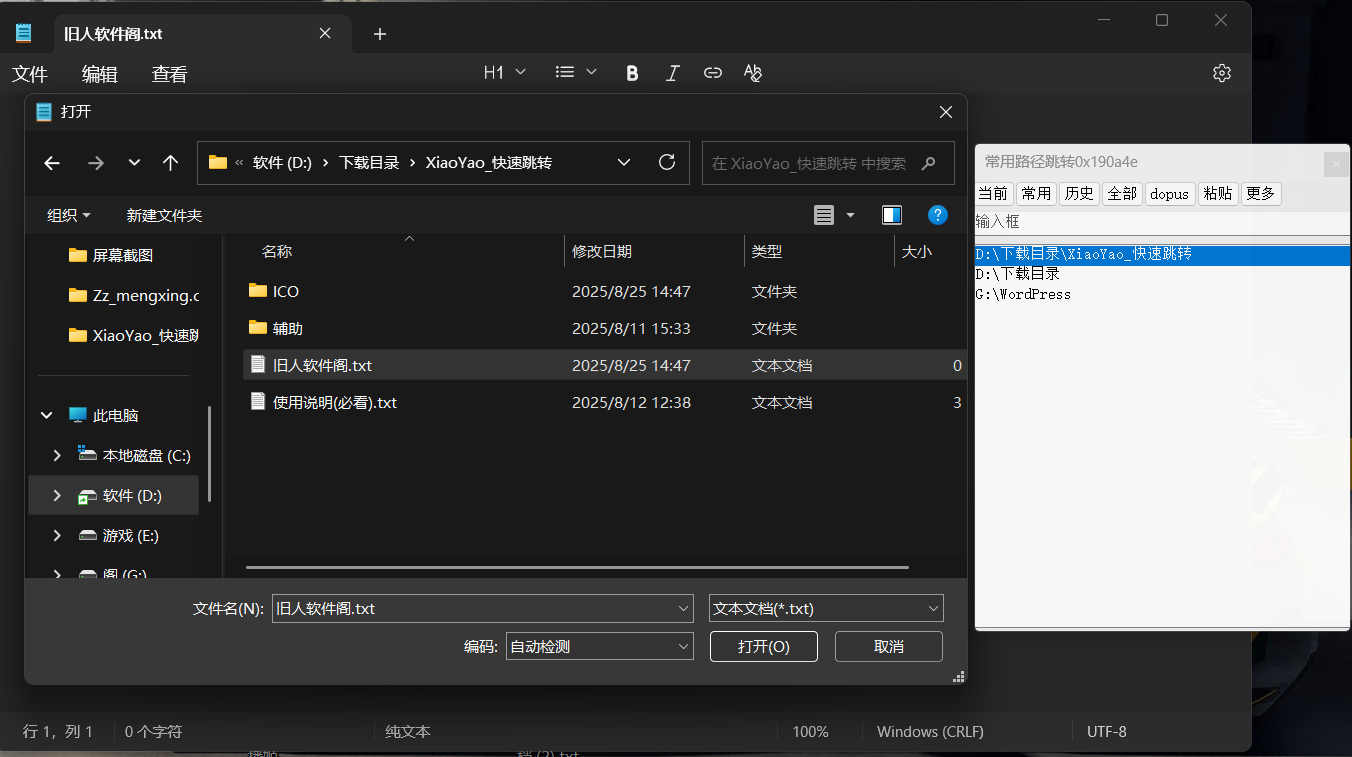Expand the 游戏 (E:) tree node

(x=57, y=535)
